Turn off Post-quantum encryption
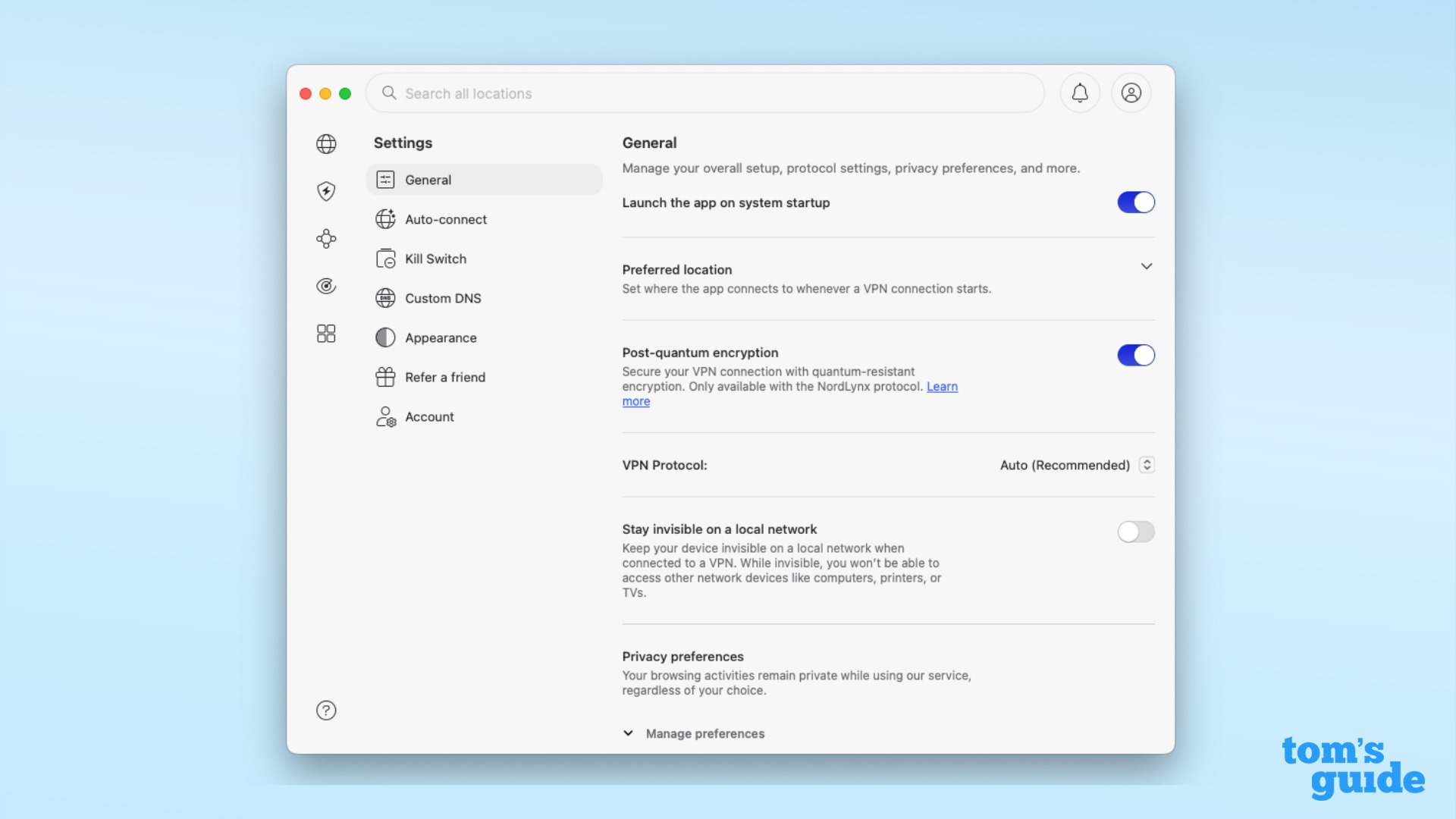This screenshot has width=1456, height=819. click(1135, 355)
